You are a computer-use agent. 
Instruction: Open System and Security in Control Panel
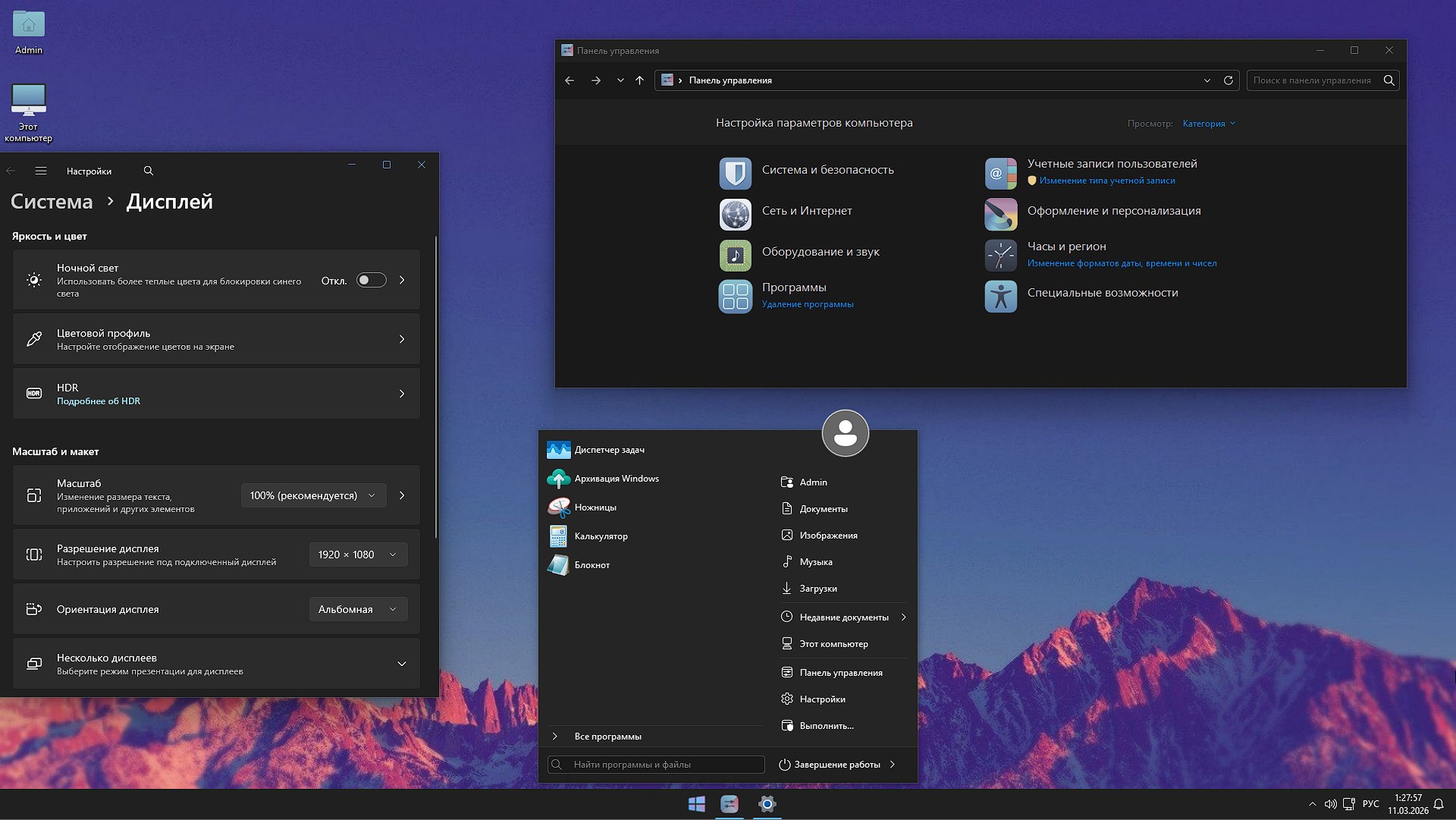point(827,171)
